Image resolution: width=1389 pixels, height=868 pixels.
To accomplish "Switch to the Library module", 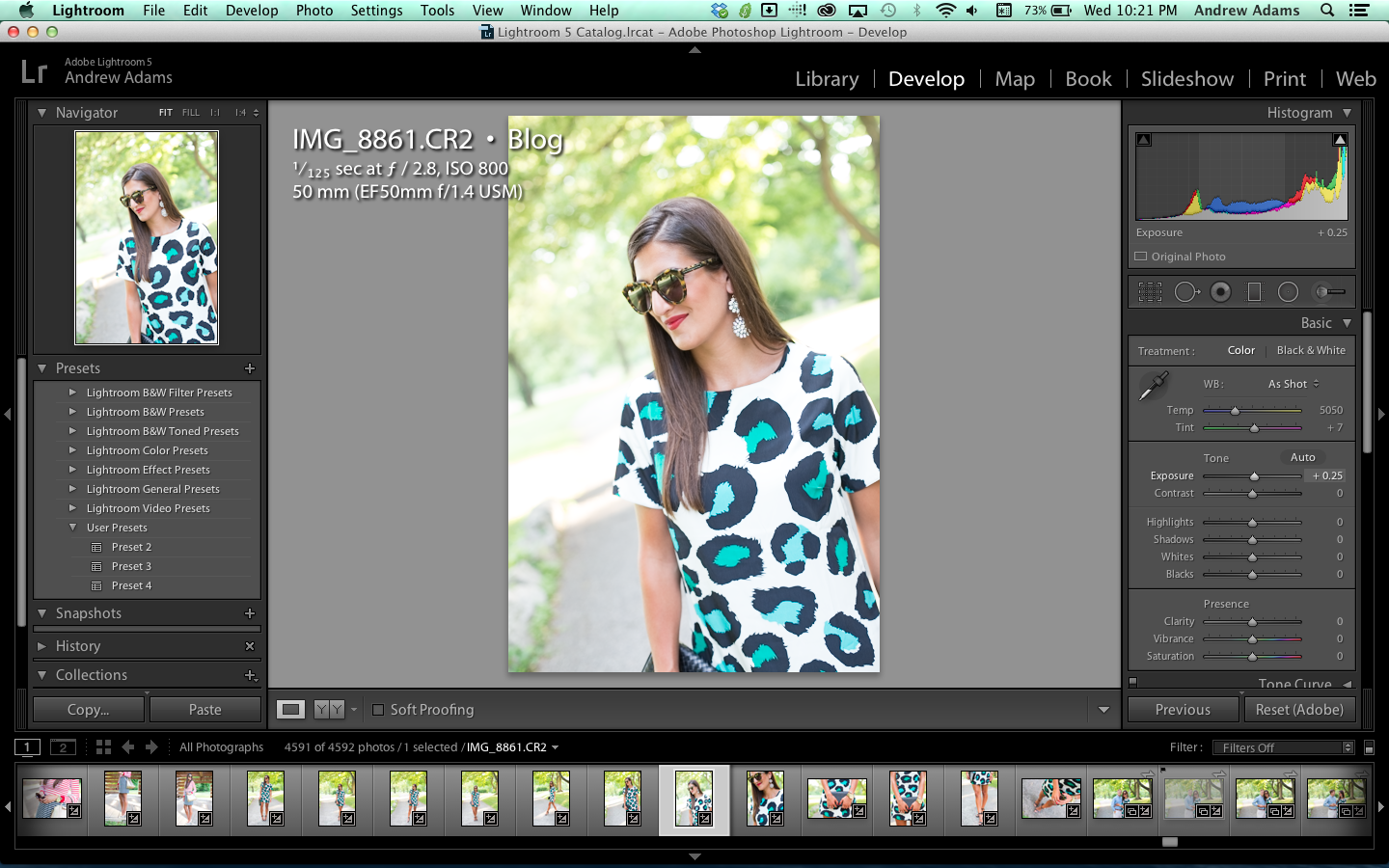I will pos(826,79).
